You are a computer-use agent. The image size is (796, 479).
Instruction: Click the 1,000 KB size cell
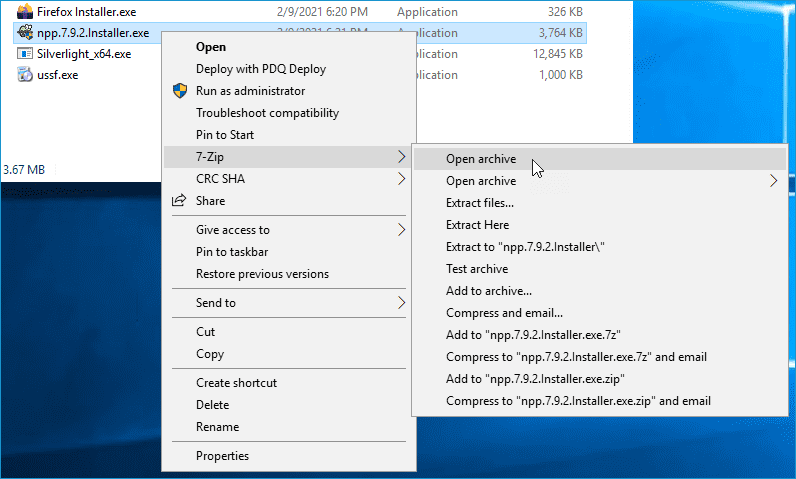tap(560, 75)
